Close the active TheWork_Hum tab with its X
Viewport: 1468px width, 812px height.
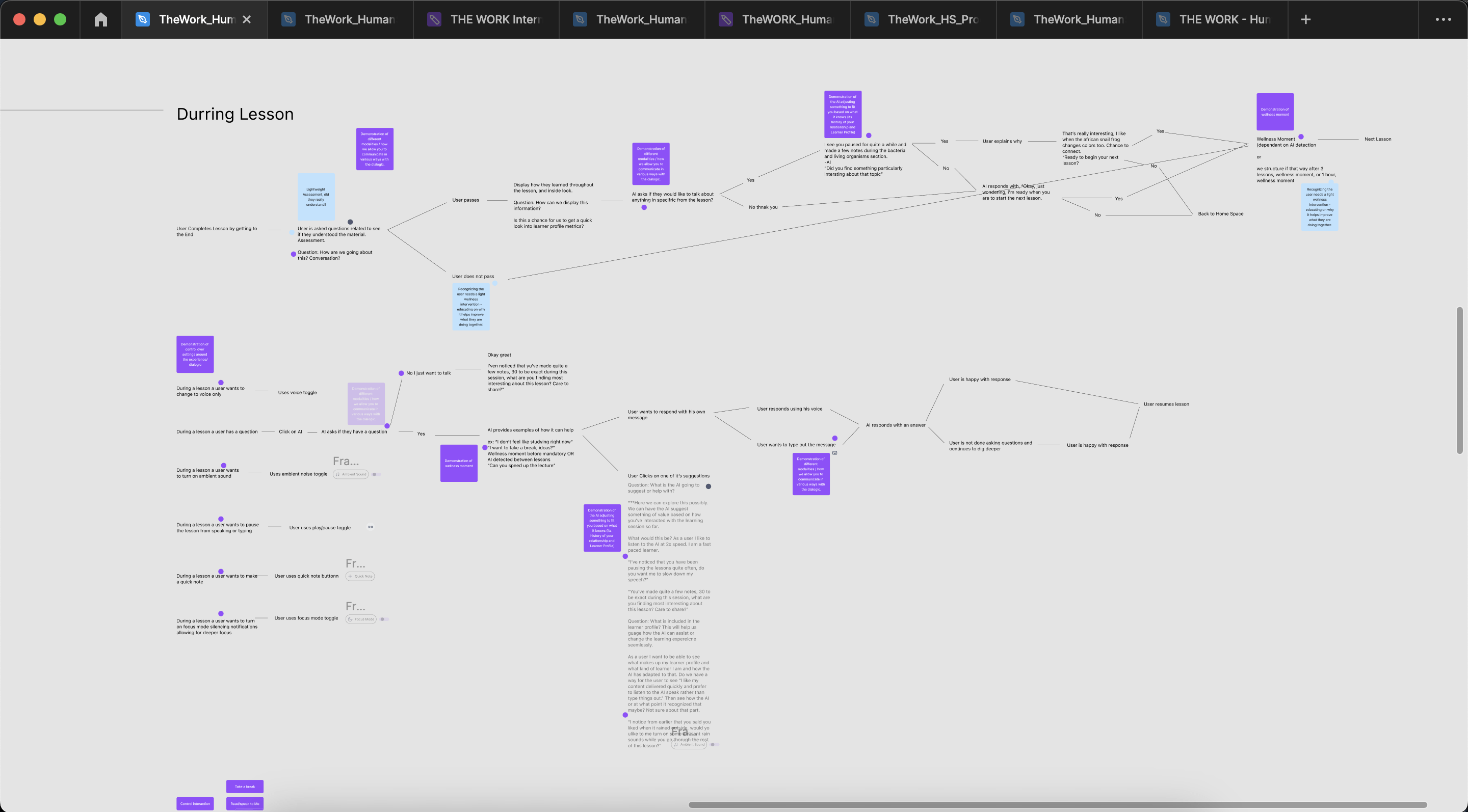tap(247, 19)
